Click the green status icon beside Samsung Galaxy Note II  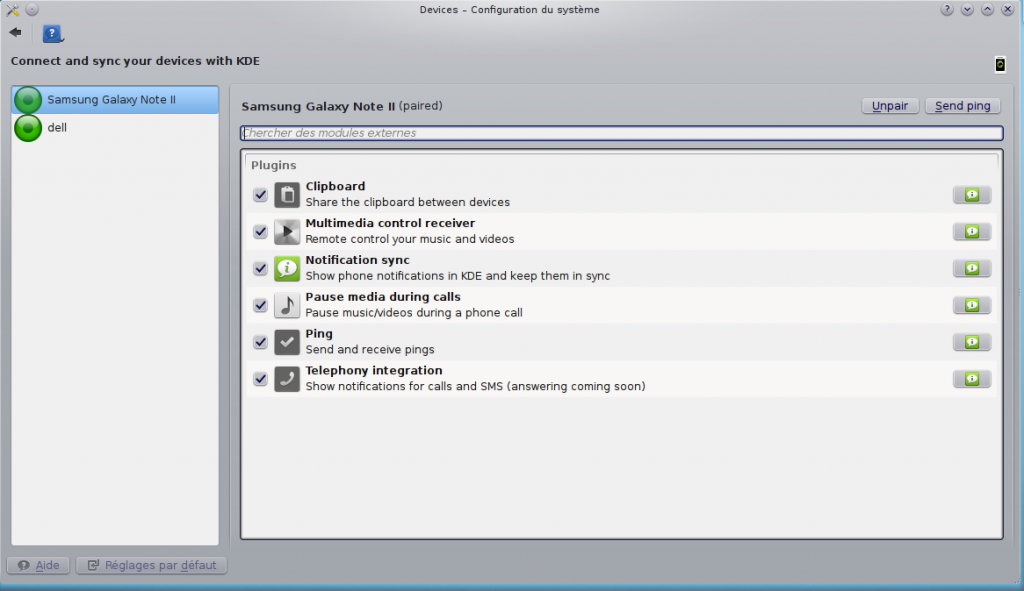point(28,100)
